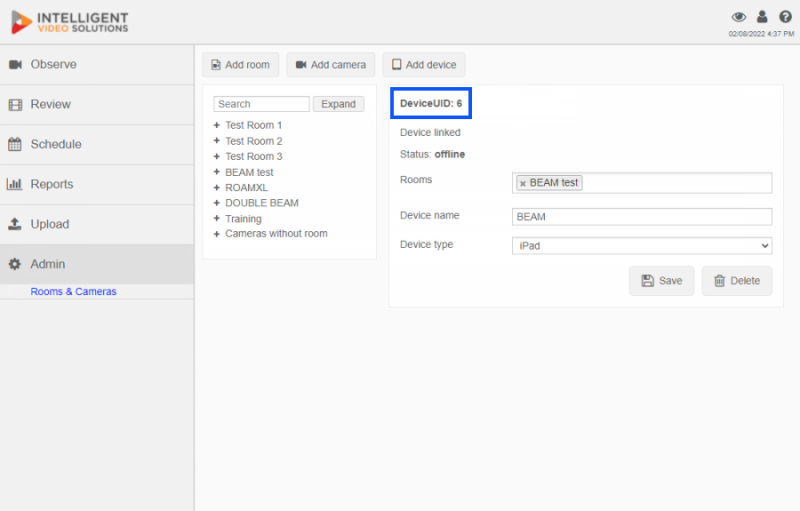Viewport: 800px width, 511px height.
Task: Select ROAMXL in the tree
Action: coord(246,188)
